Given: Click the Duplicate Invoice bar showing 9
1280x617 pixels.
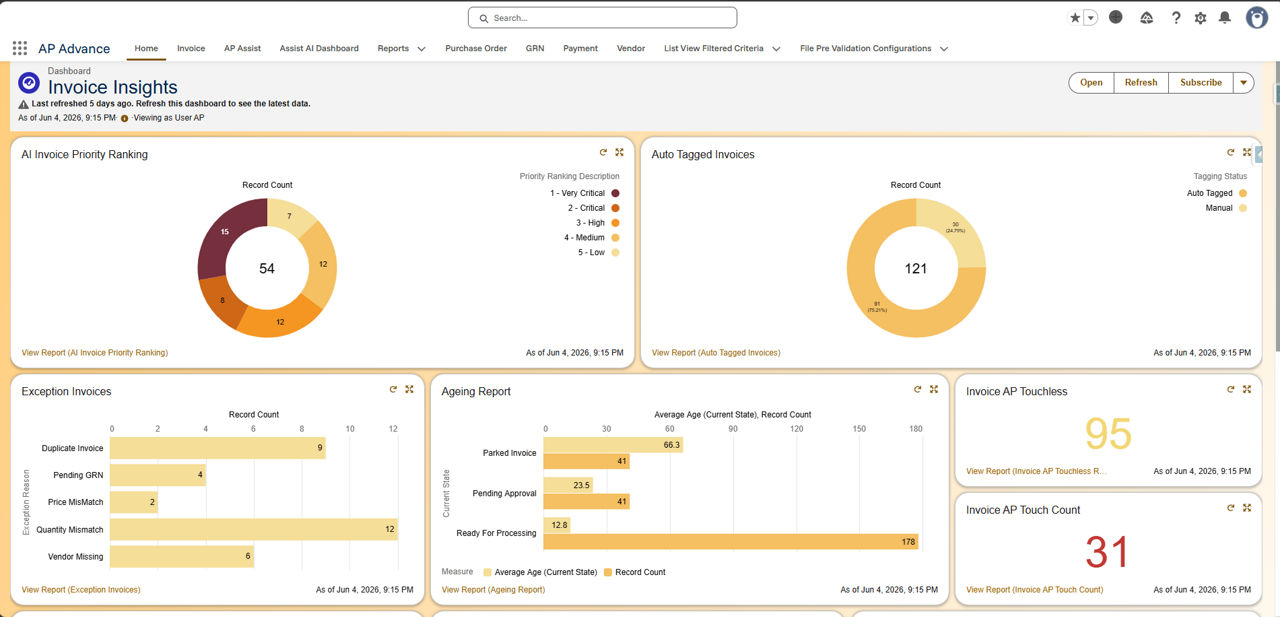Looking at the screenshot, I should pyautogui.click(x=218, y=448).
